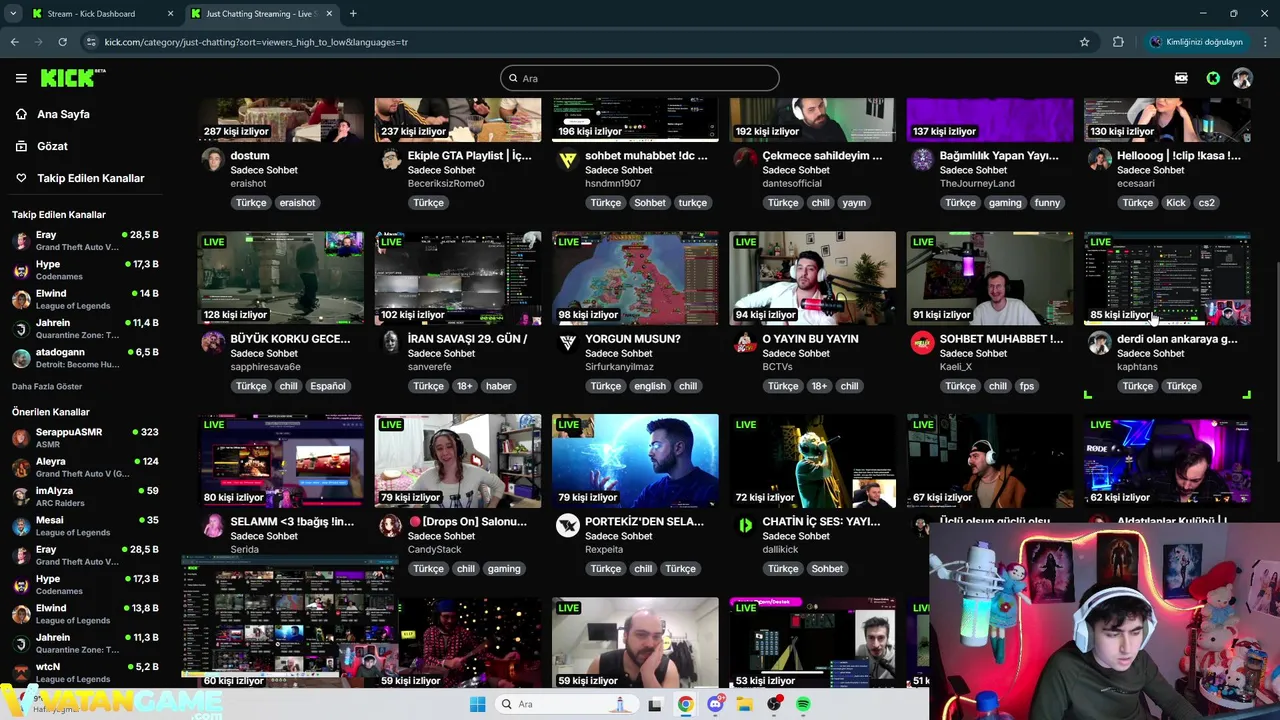View site information icon in address bar
This screenshot has height=720, width=1280.
coord(91,42)
